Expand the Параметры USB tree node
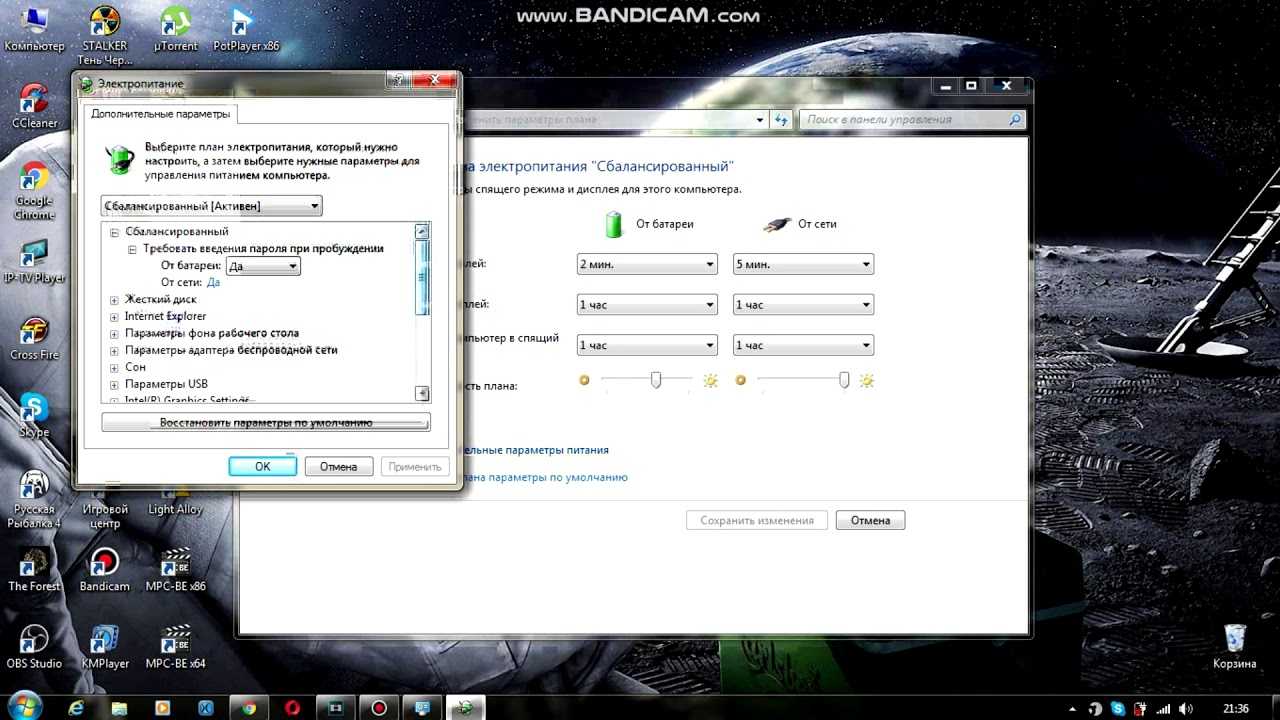1280x720 pixels. coord(114,385)
